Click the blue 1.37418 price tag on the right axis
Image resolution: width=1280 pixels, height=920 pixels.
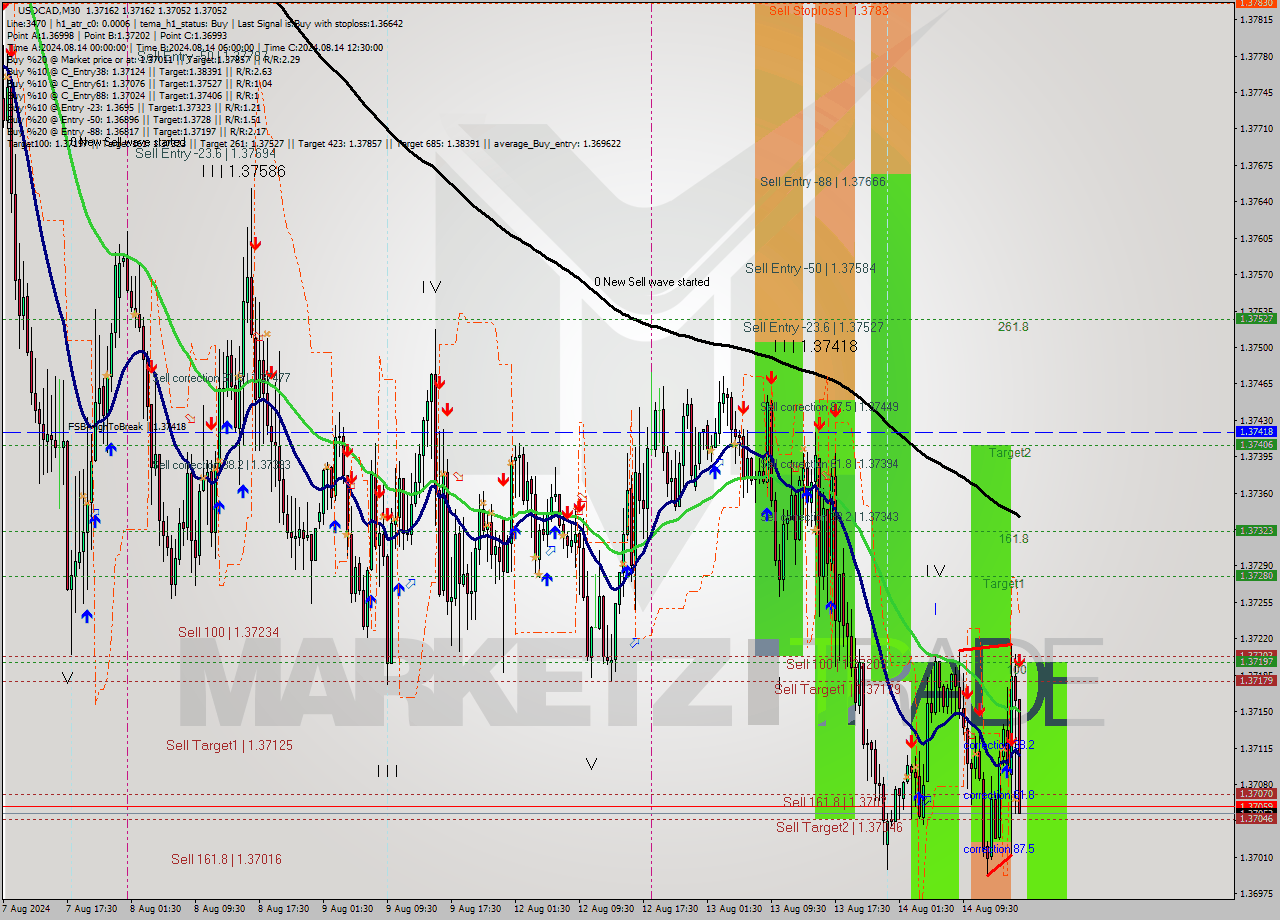coord(1254,430)
